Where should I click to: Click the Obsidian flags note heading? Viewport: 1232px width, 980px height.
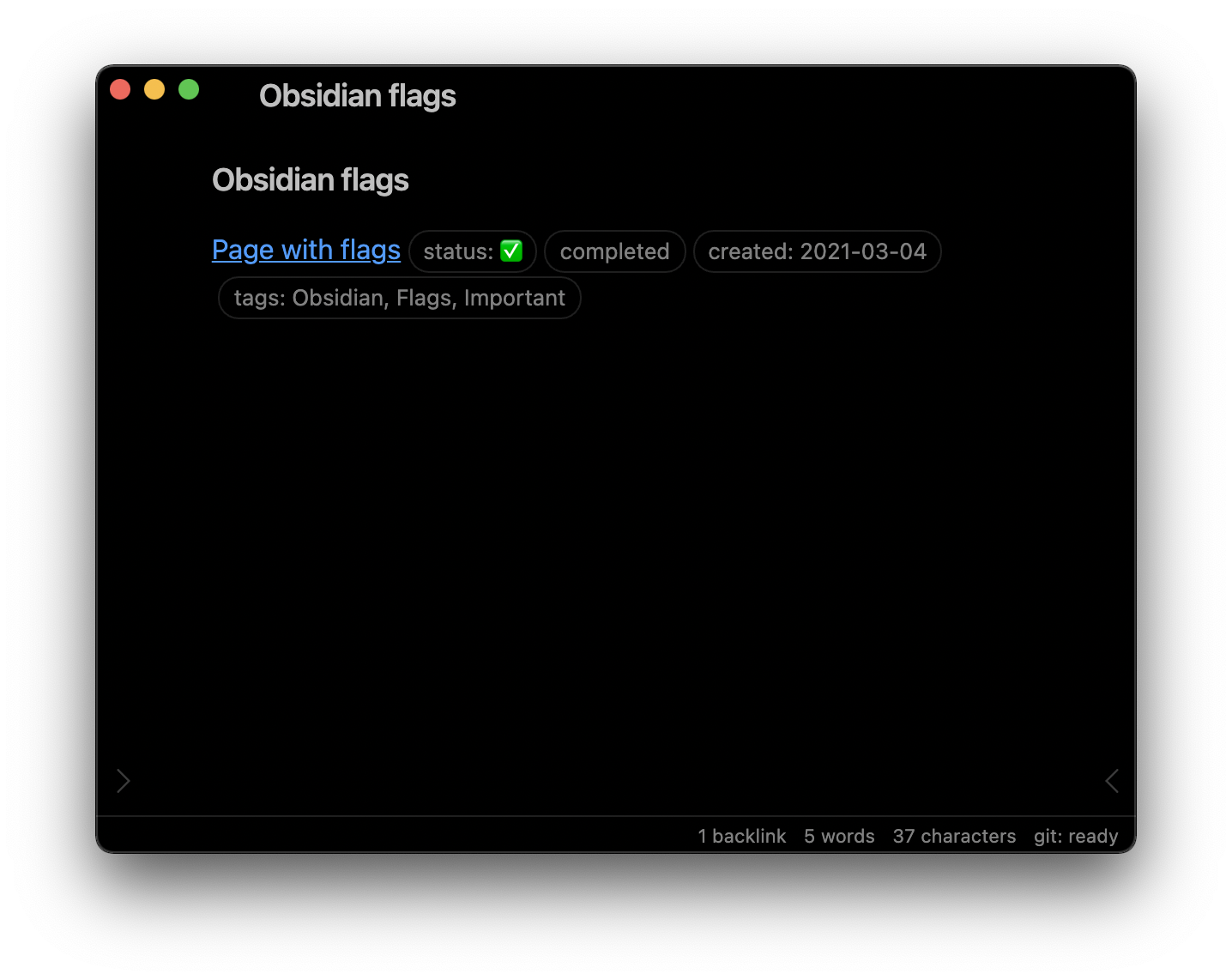click(x=311, y=180)
